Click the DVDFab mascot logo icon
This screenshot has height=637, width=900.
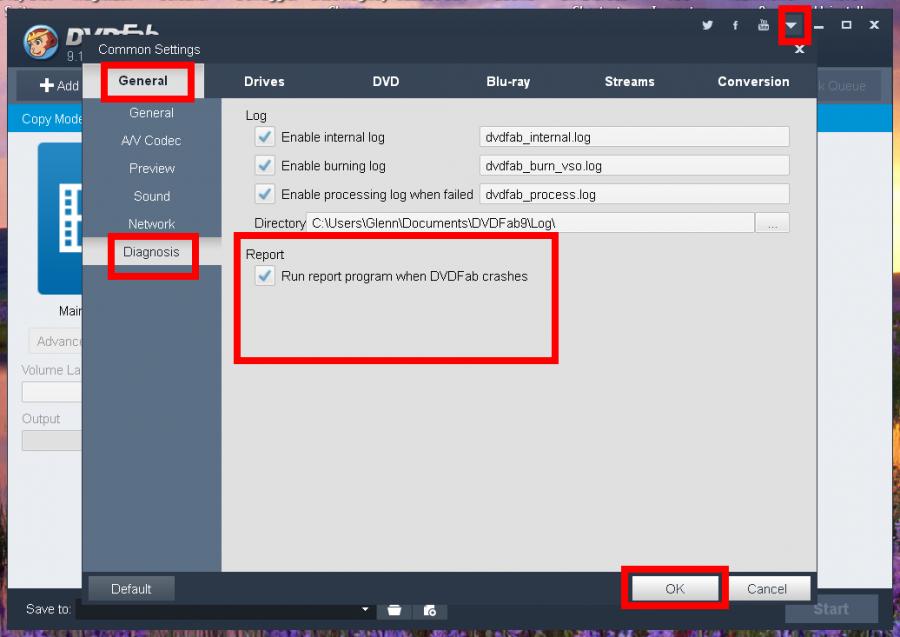[41, 42]
